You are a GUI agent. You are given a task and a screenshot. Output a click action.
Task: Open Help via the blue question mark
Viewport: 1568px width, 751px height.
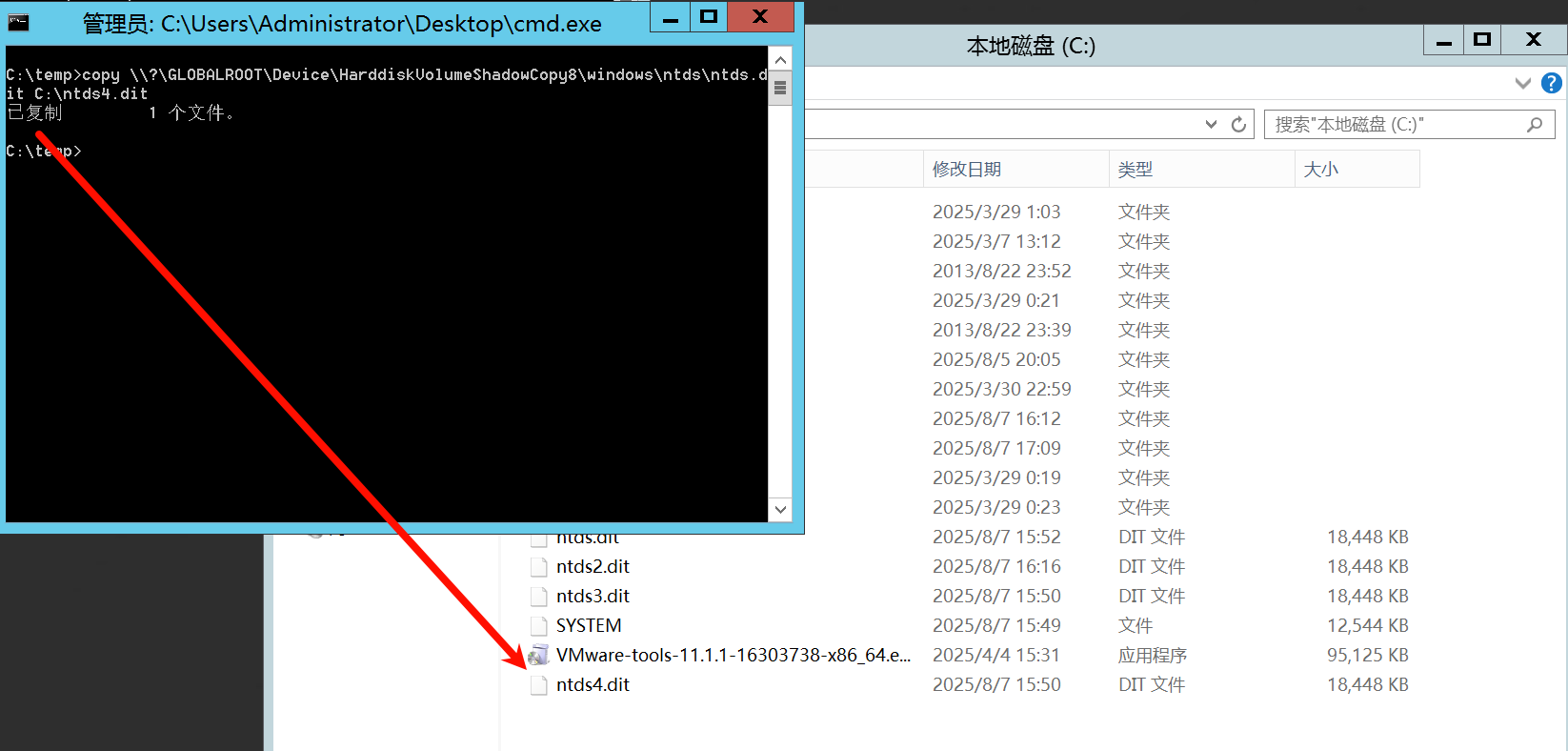(x=1552, y=83)
